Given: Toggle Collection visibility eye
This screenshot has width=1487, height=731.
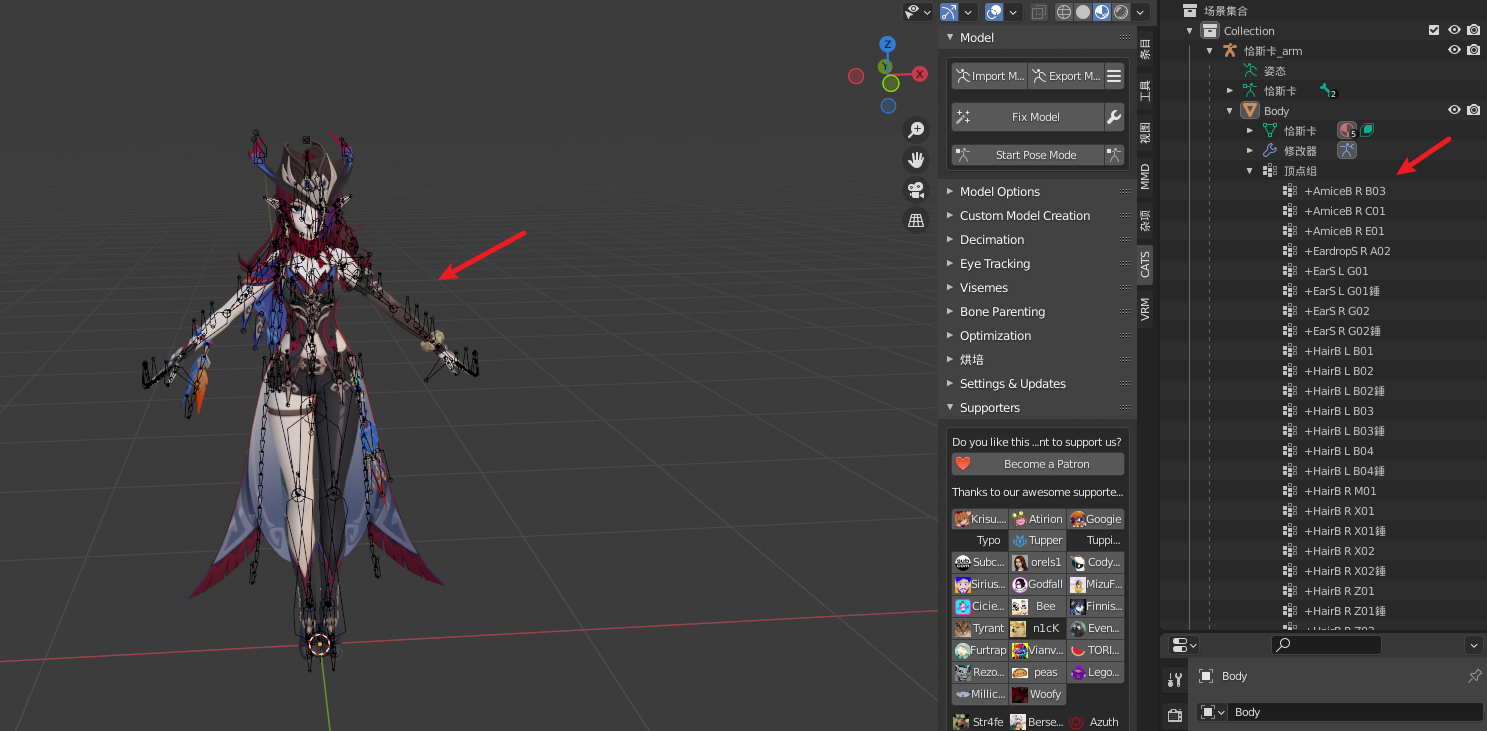Looking at the screenshot, I should 1454,31.
